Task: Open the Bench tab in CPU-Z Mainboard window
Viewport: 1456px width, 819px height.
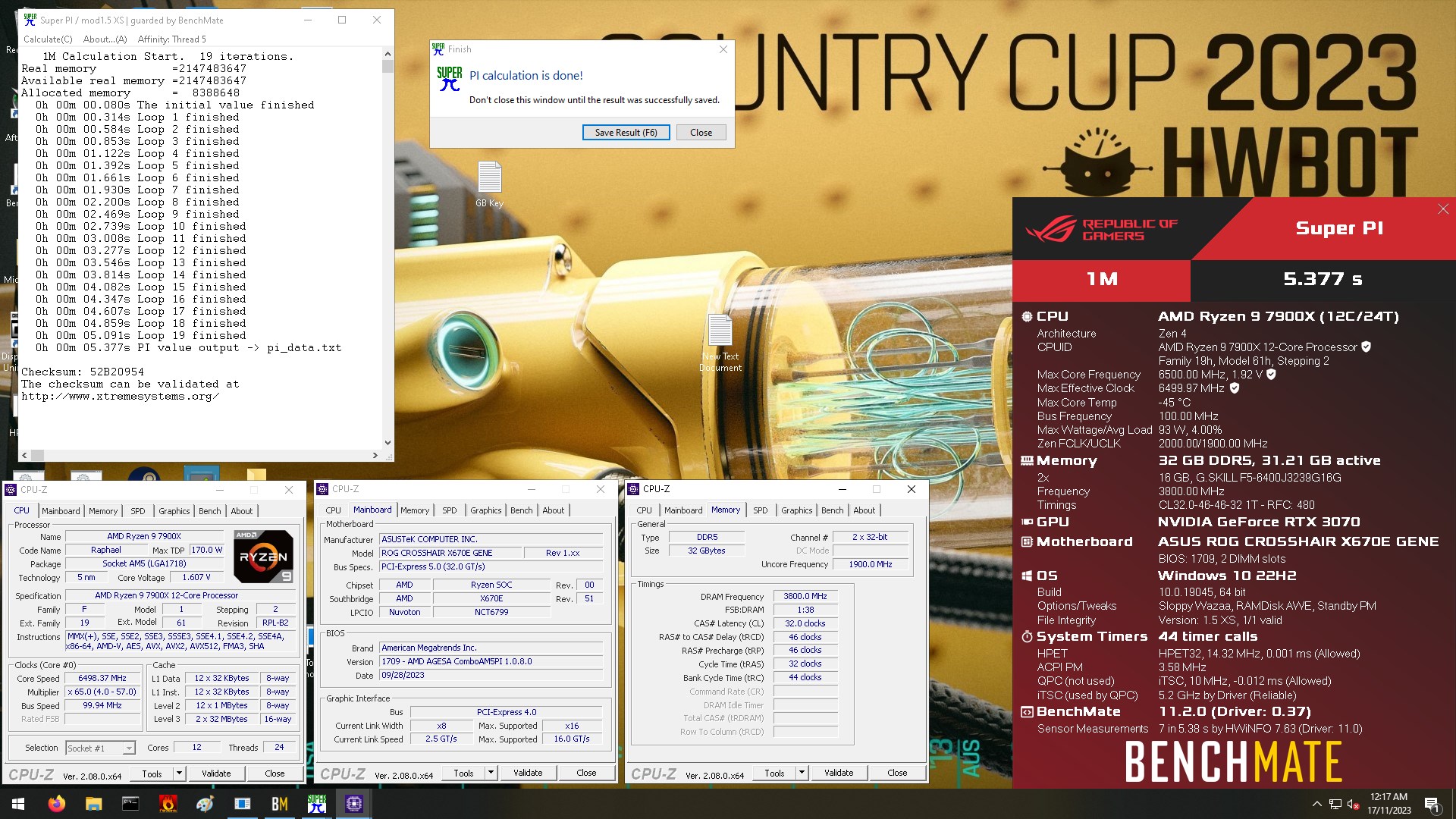Action: pyautogui.click(x=522, y=510)
